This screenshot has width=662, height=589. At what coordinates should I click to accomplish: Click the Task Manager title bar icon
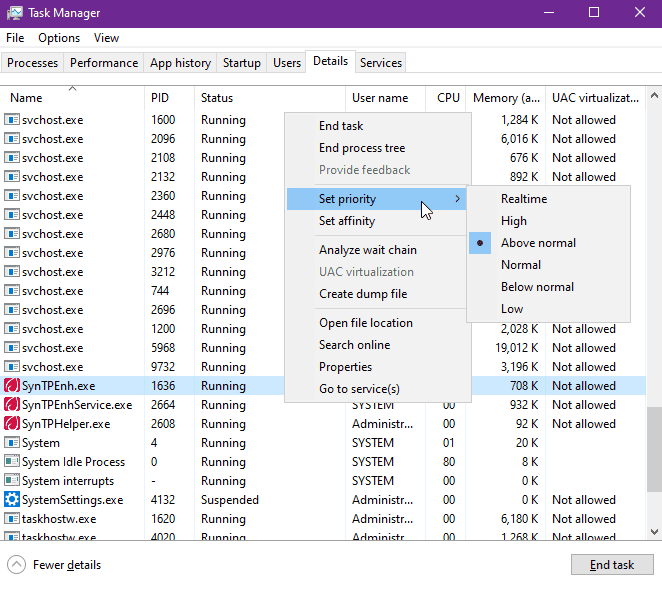15,13
